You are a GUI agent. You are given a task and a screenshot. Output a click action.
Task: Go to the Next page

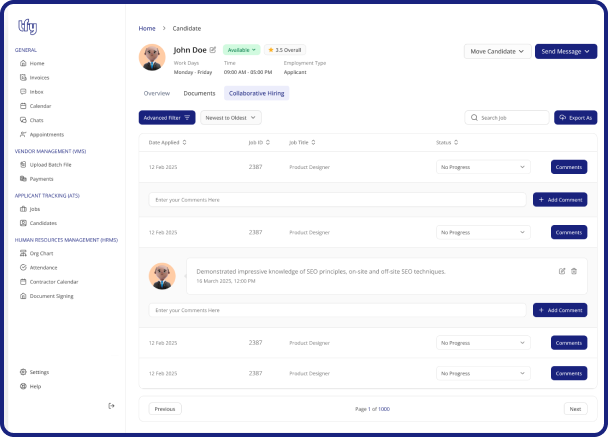click(x=575, y=409)
